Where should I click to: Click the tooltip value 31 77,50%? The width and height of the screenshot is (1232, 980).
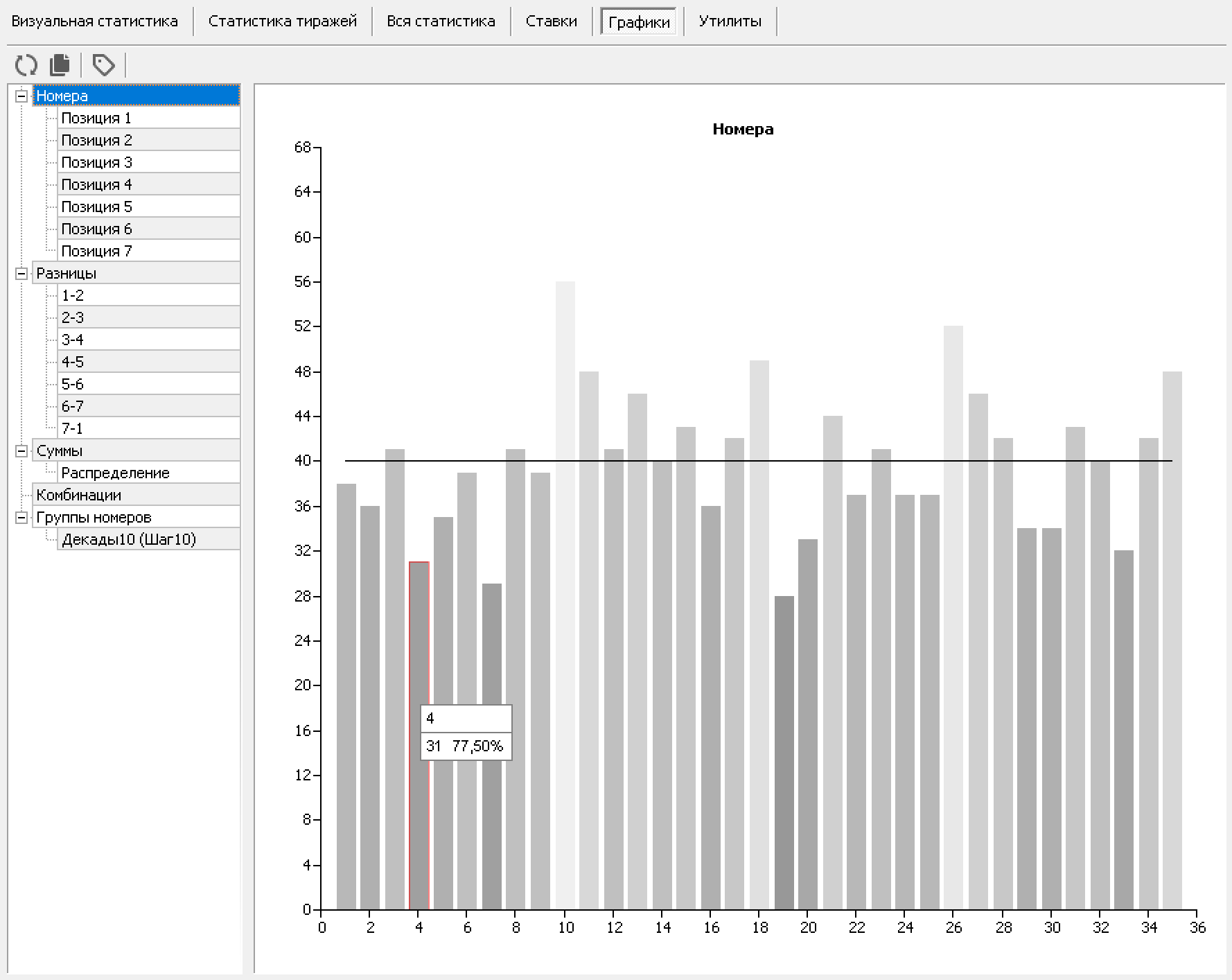[x=465, y=746]
